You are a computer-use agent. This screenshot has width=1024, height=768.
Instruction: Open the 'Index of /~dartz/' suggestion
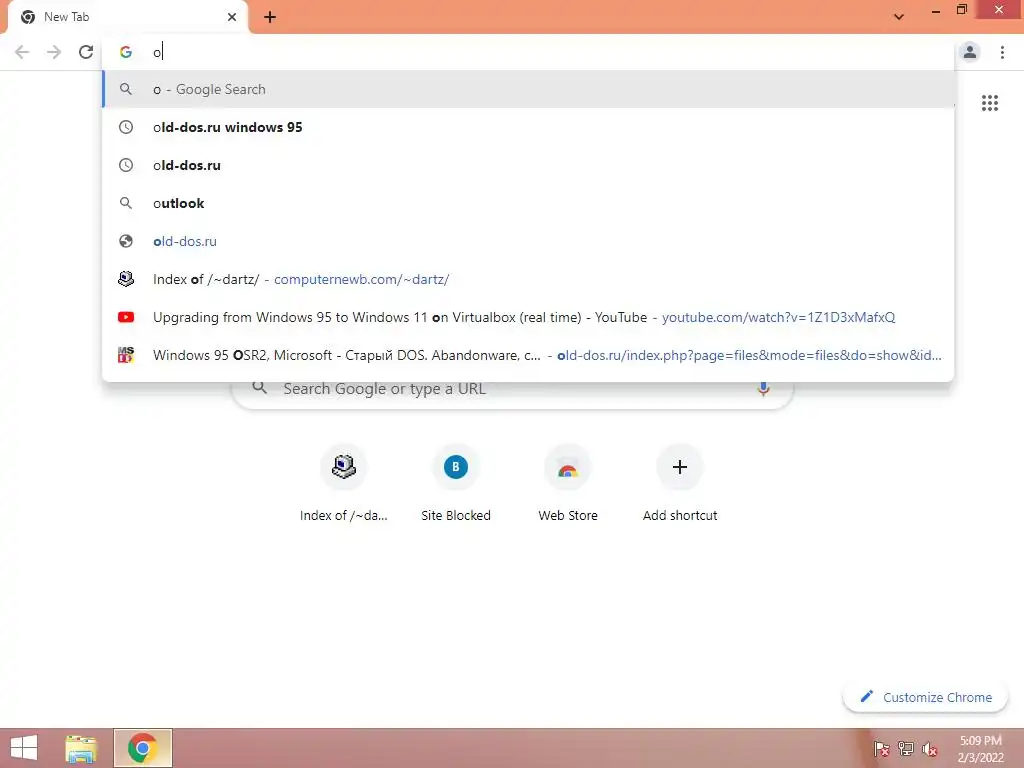pos(528,279)
